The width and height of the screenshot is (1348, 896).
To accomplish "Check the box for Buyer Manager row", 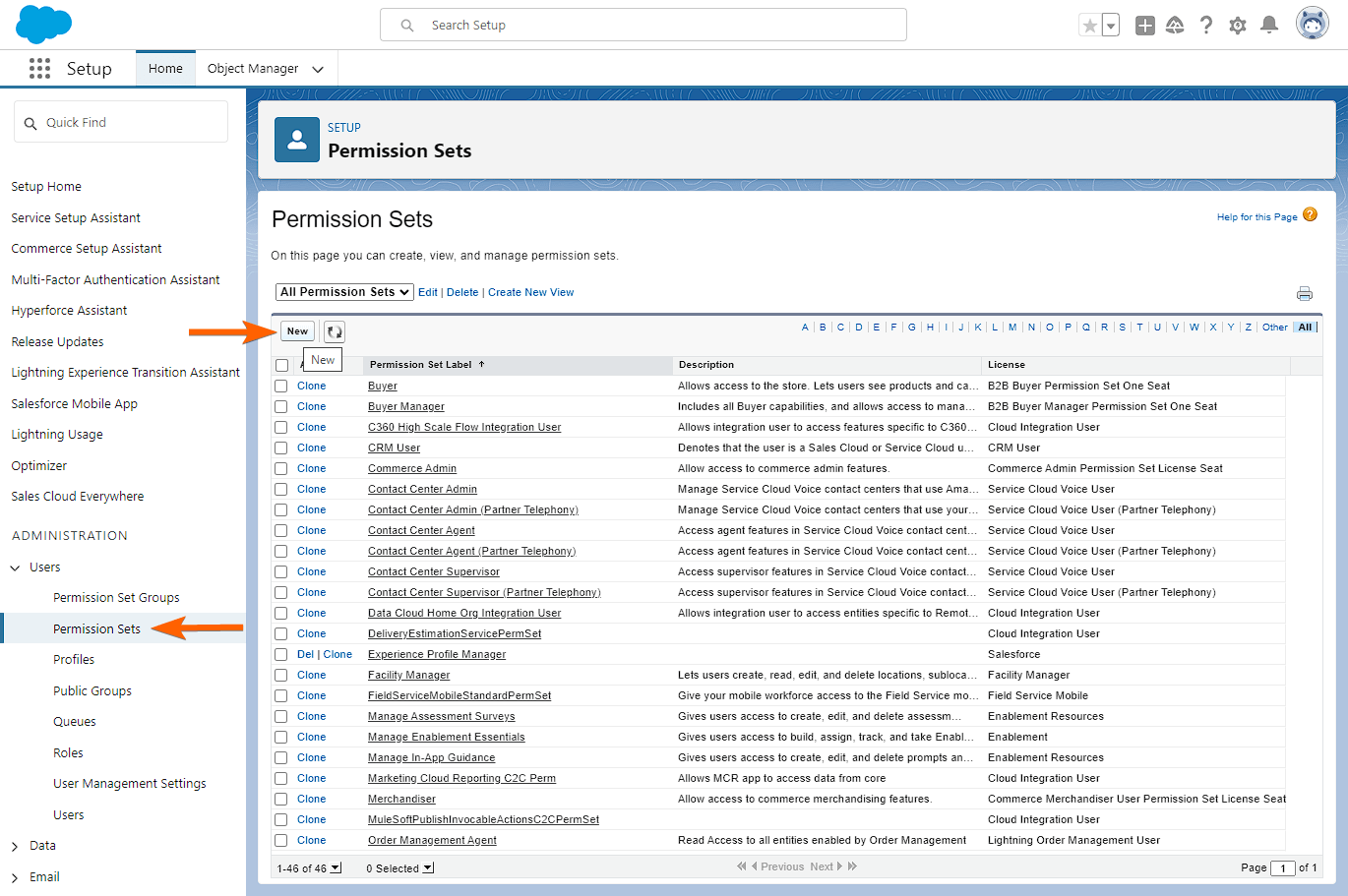I will click(281, 406).
